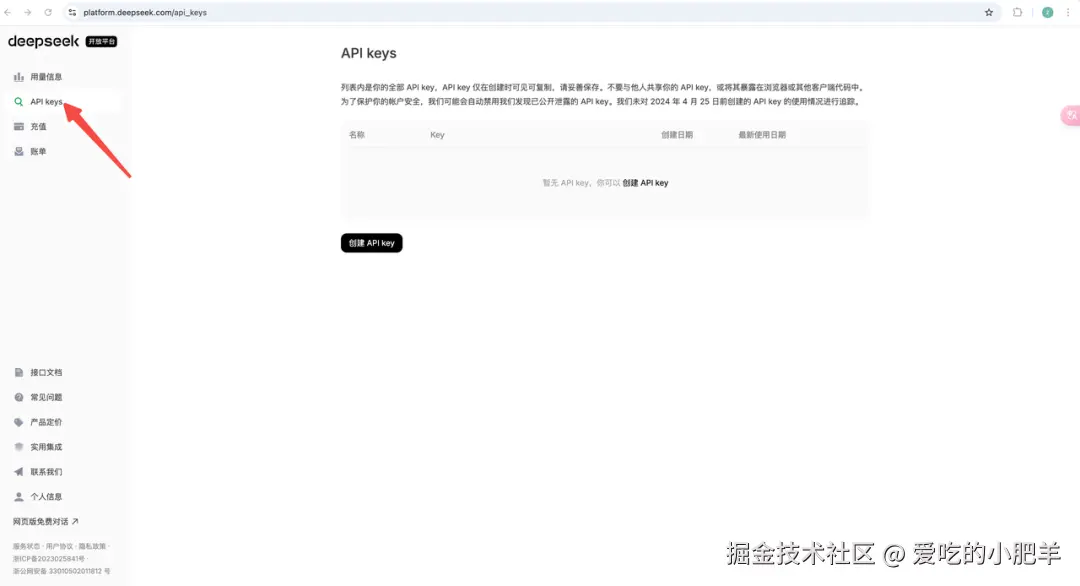Open the browser profile avatar menu
The height and width of the screenshot is (586, 1080).
click(x=1047, y=13)
